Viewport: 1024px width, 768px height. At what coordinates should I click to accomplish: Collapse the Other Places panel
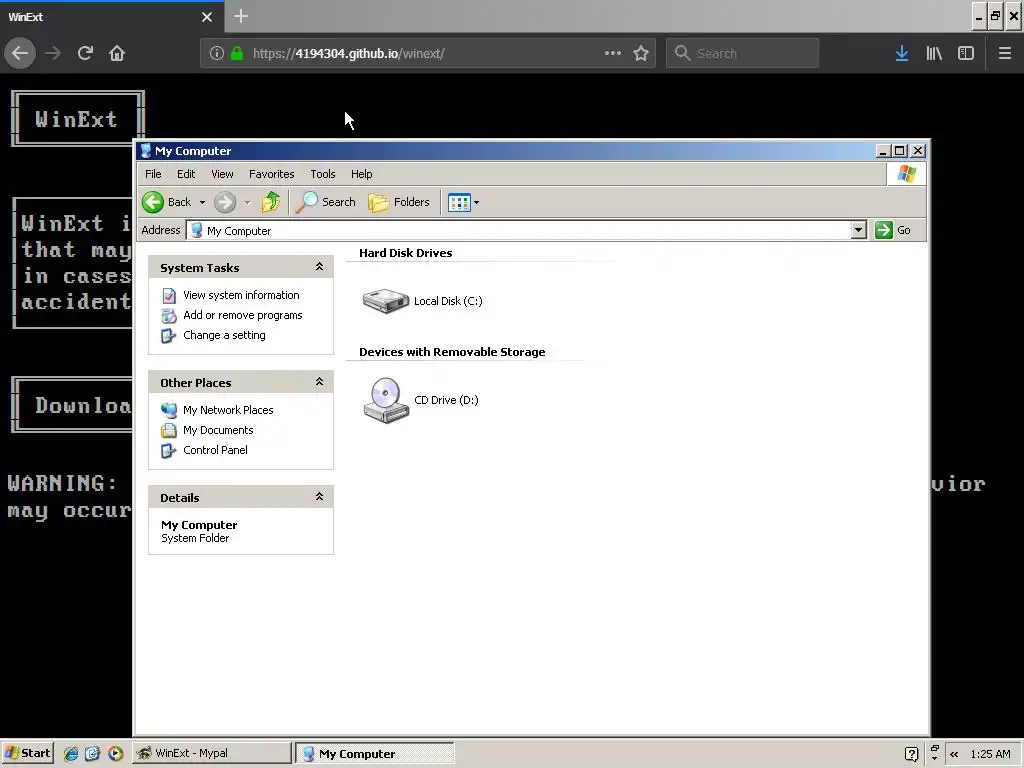click(319, 381)
